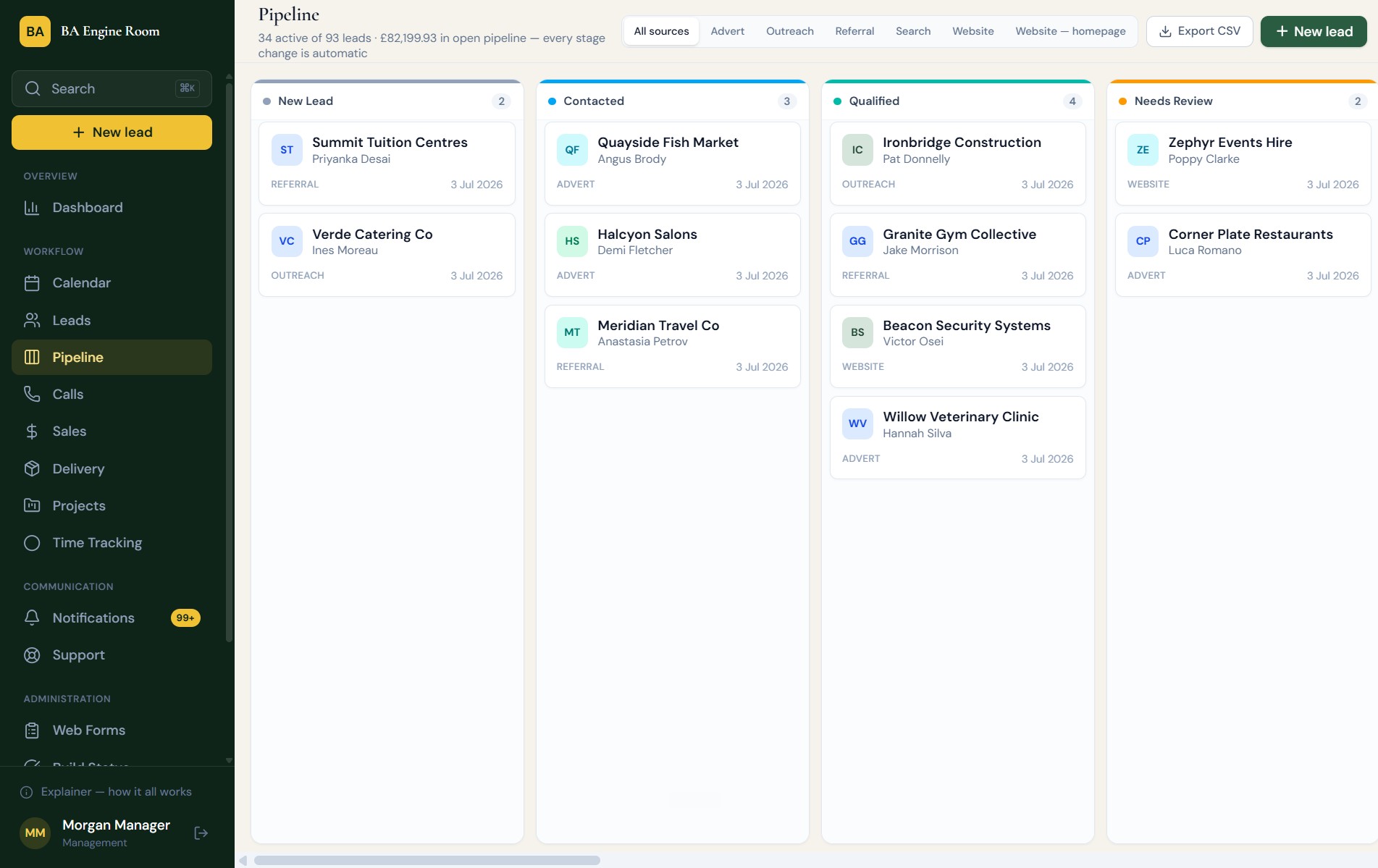Screen dimensions: 1378x868
Task: Click the Morgan Manager profile name
Action: tap(116, 825)
